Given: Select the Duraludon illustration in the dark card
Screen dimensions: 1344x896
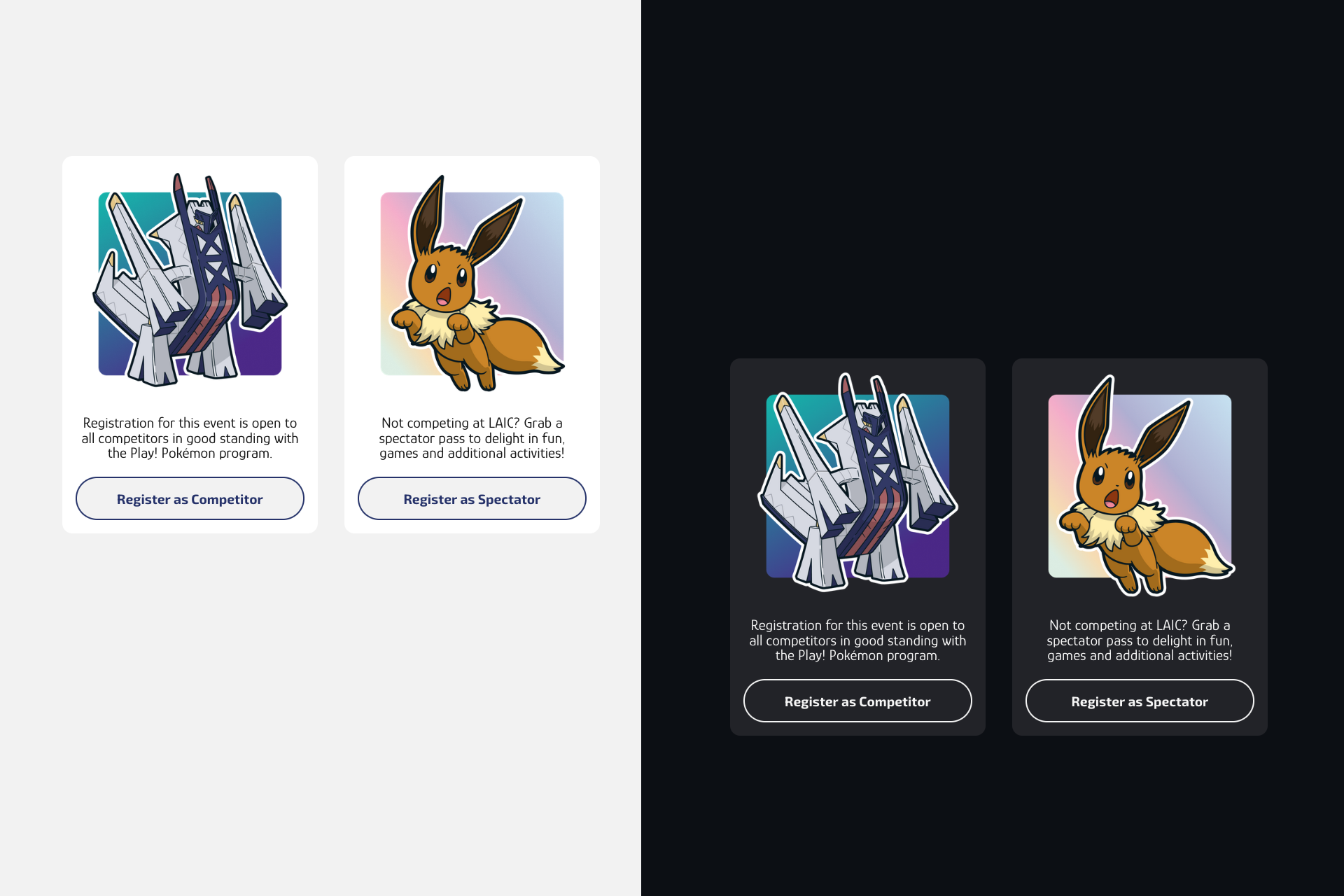Looking at the screenshot, I should pos(857,482).
